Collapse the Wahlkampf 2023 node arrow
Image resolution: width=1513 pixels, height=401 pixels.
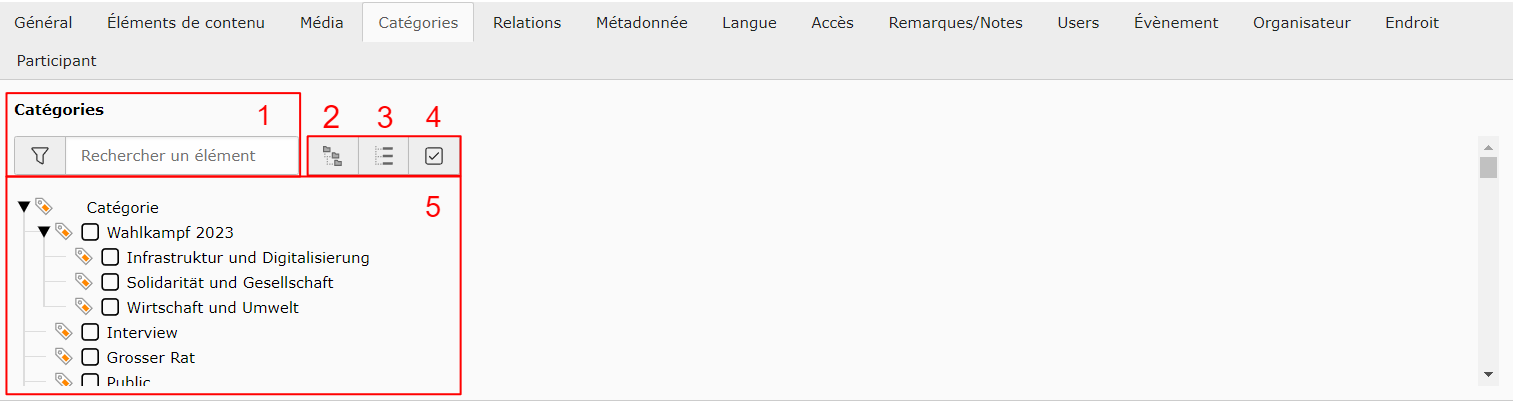click(x=44, y=232)
